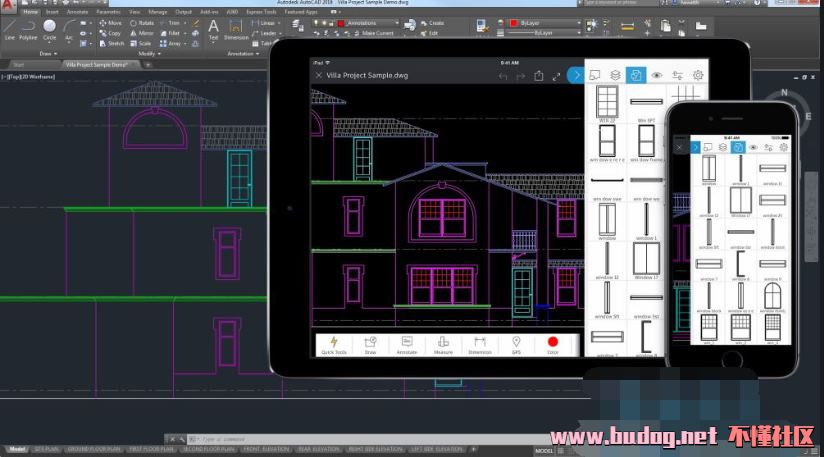The width and height of the screenshot is (824, 457).
Task: Open the Trim tool dropdown arrow
Action: [184, 23]
